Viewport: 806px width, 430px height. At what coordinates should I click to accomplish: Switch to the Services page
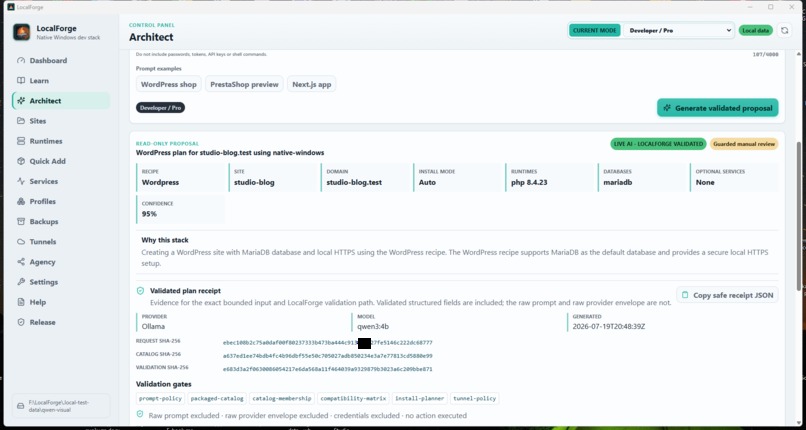[x=61, y=181]
